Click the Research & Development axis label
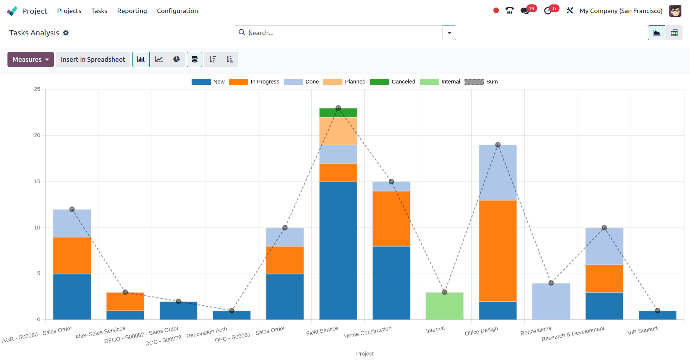Screen dimensions: 690x360 pyautogui.click(x=573, y=334)
